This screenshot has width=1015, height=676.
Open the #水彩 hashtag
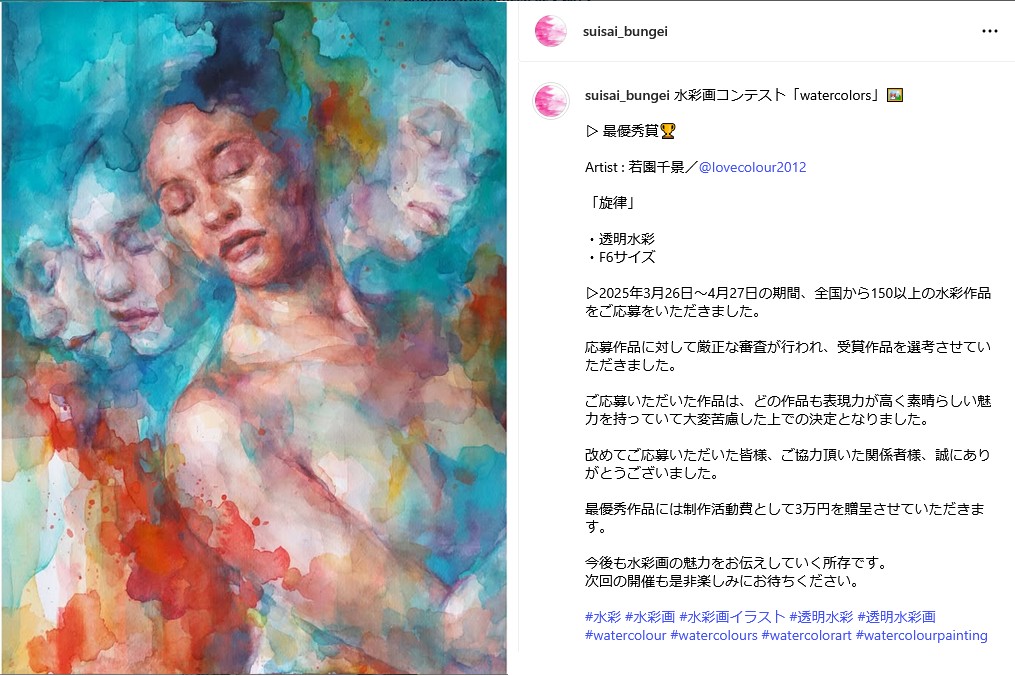tap(603, 616)
